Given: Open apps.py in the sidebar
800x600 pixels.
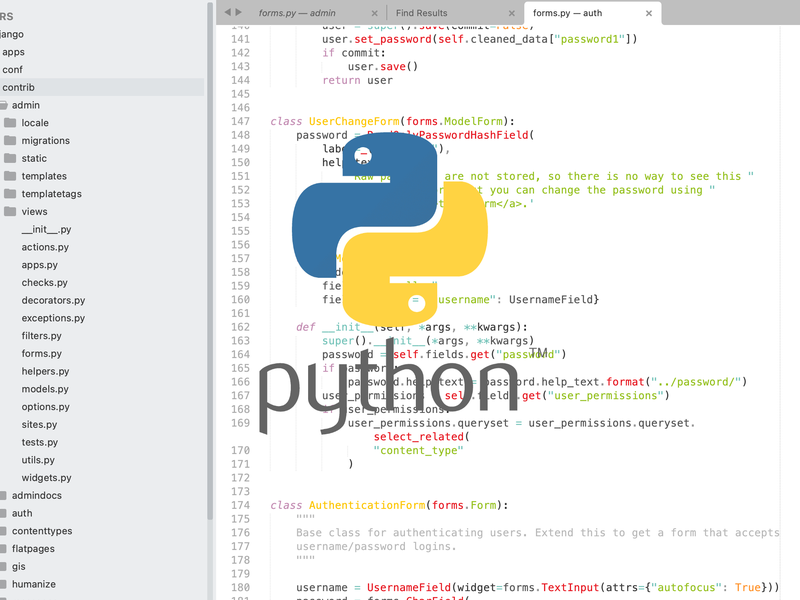Looking at the screenshot, I should tap(39, 265).
